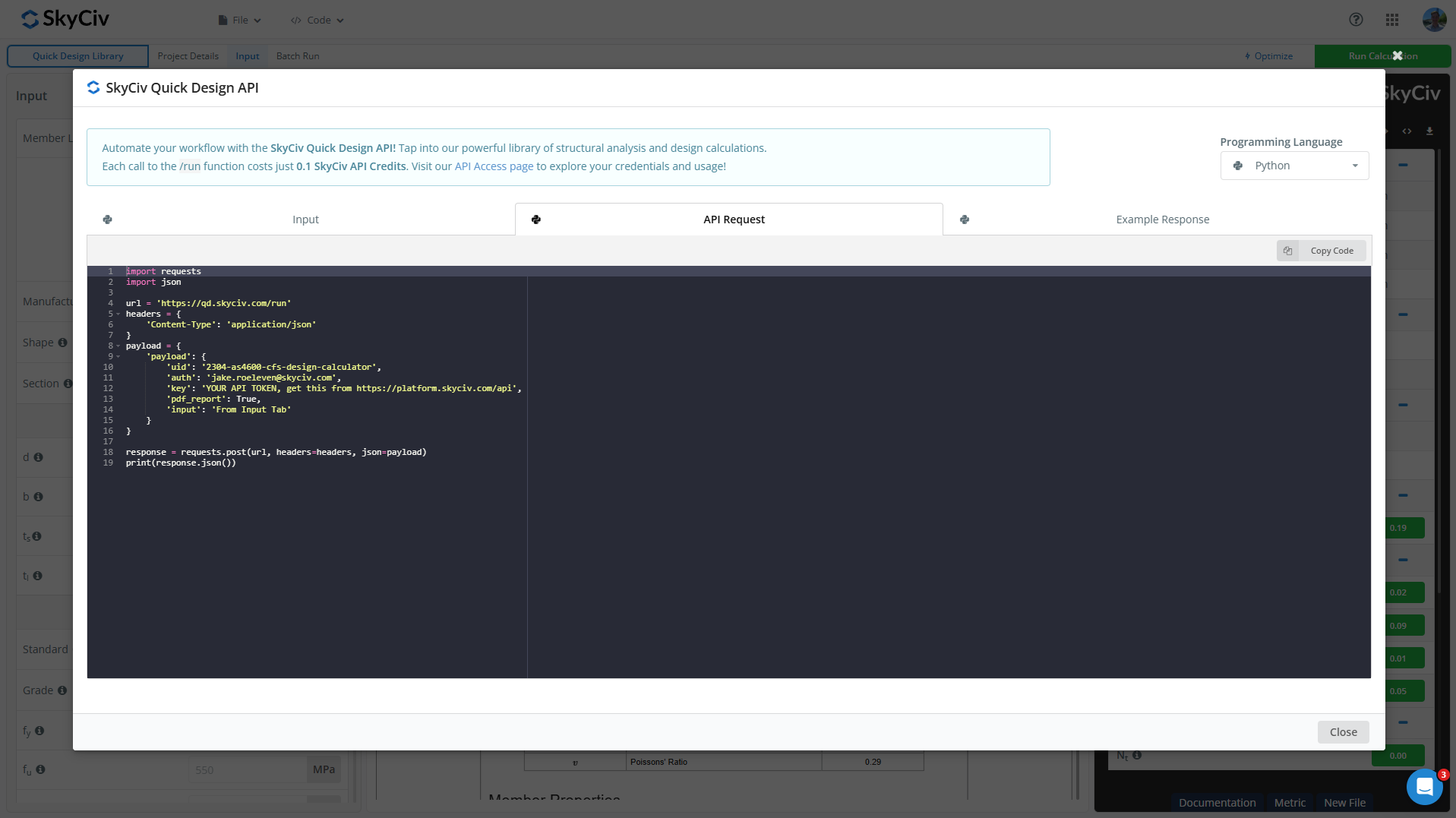Click Python icon on Input tab

click(107, 220)
